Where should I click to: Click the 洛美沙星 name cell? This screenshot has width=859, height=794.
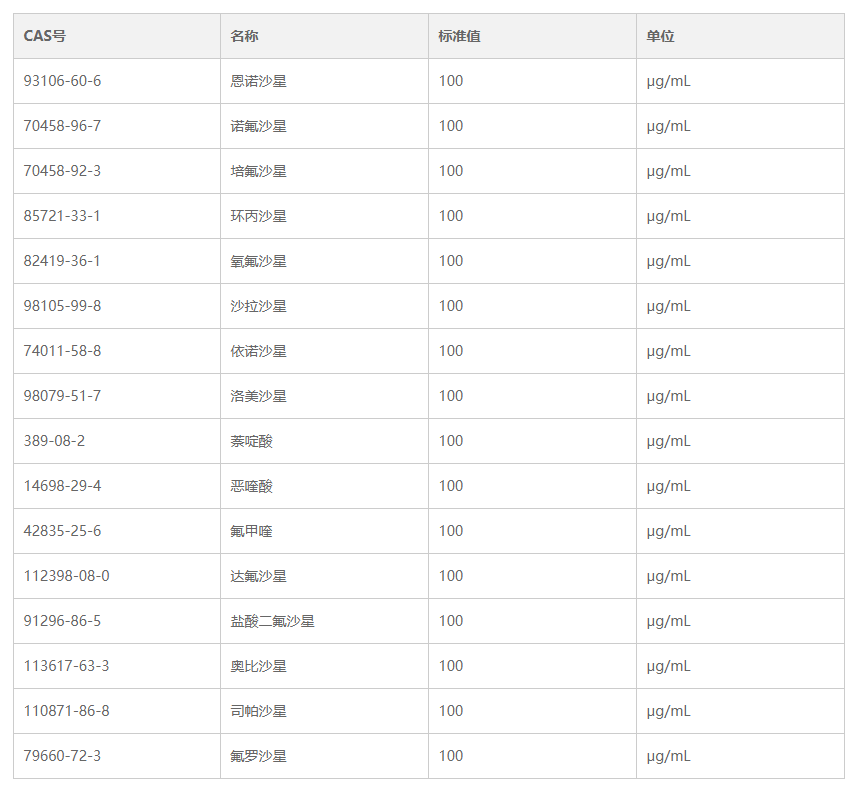point(258,396)
